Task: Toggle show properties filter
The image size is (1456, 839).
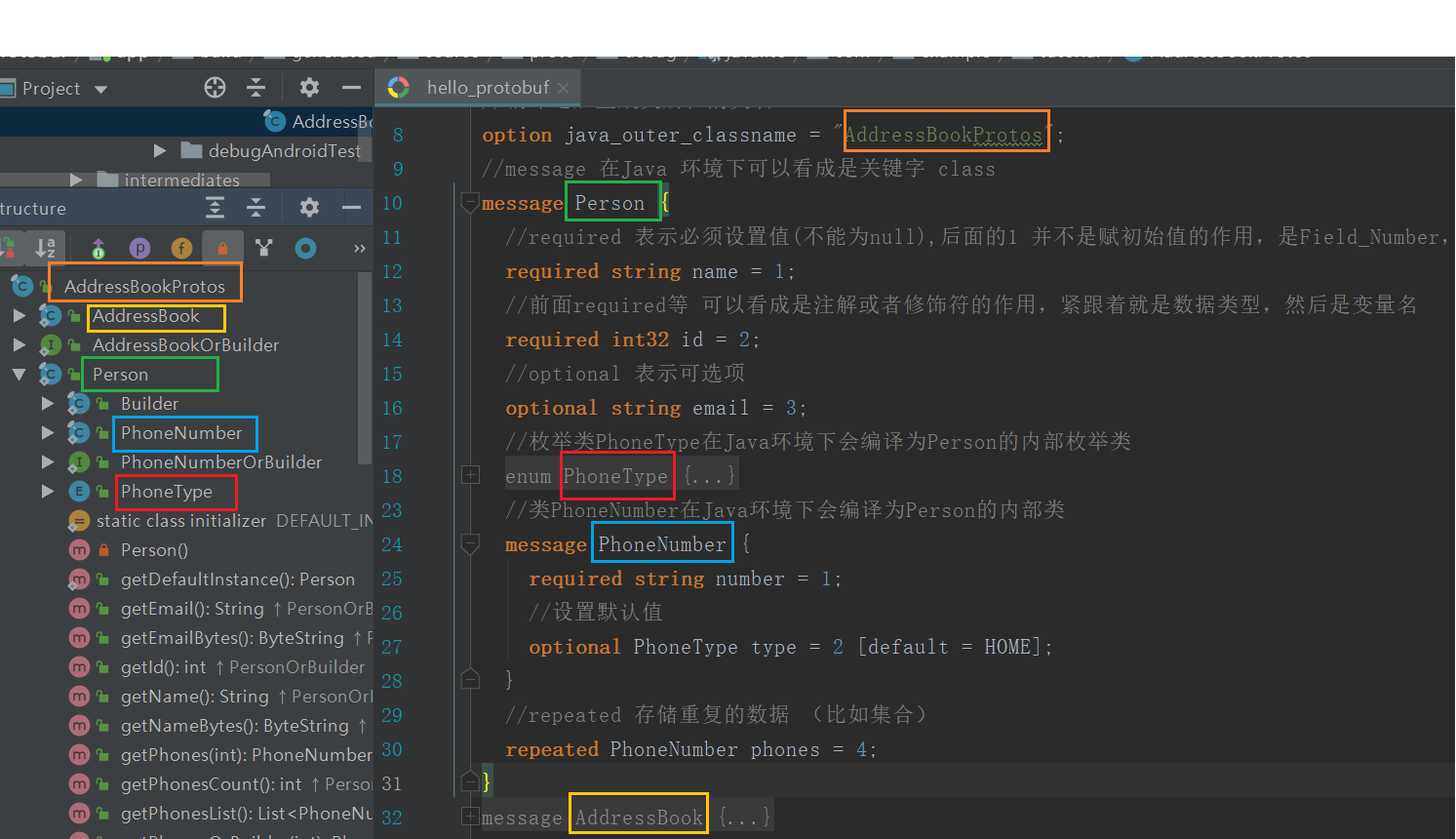Action: coord(139,248)
